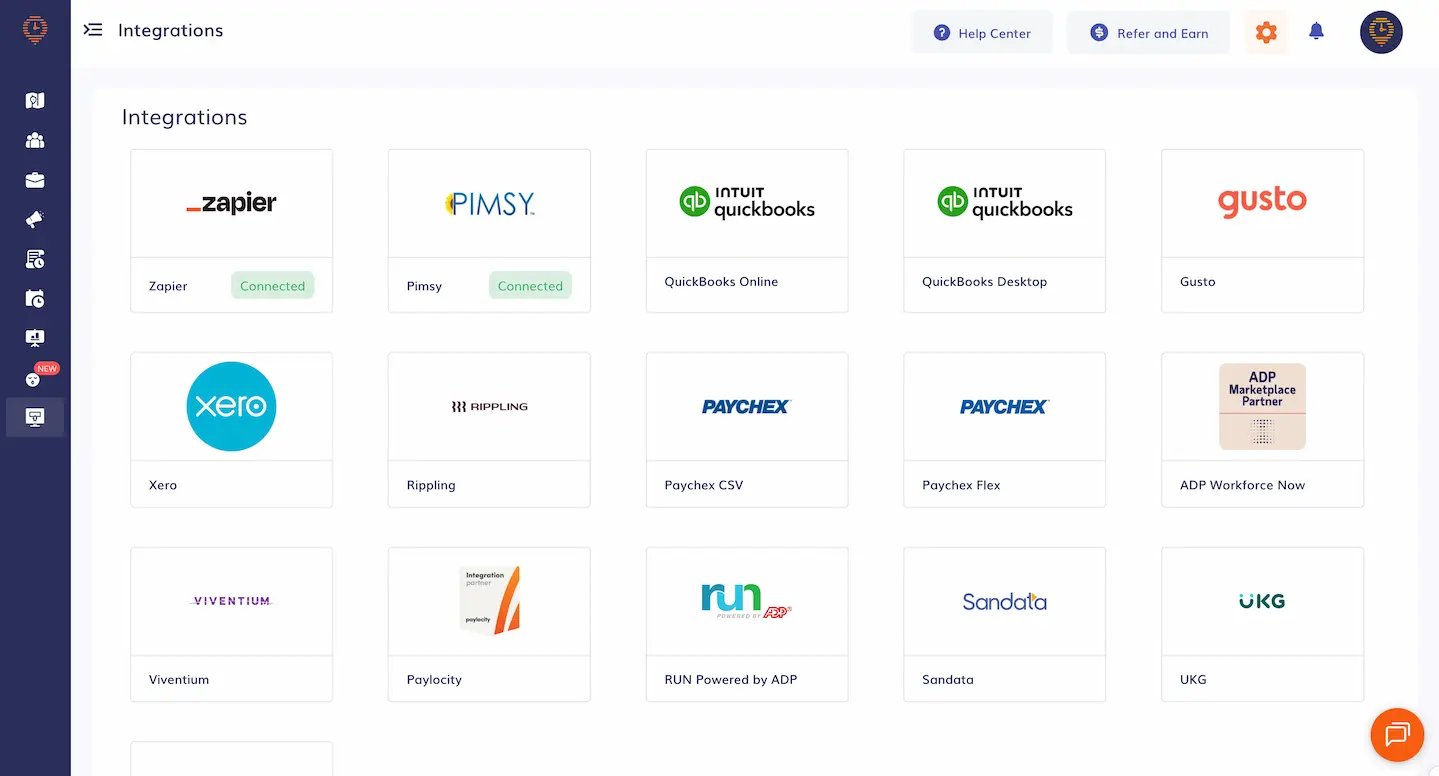Click the Sandata logo
The width and height of the screenshot is (1439, 776).
[x=1005, y=602]
